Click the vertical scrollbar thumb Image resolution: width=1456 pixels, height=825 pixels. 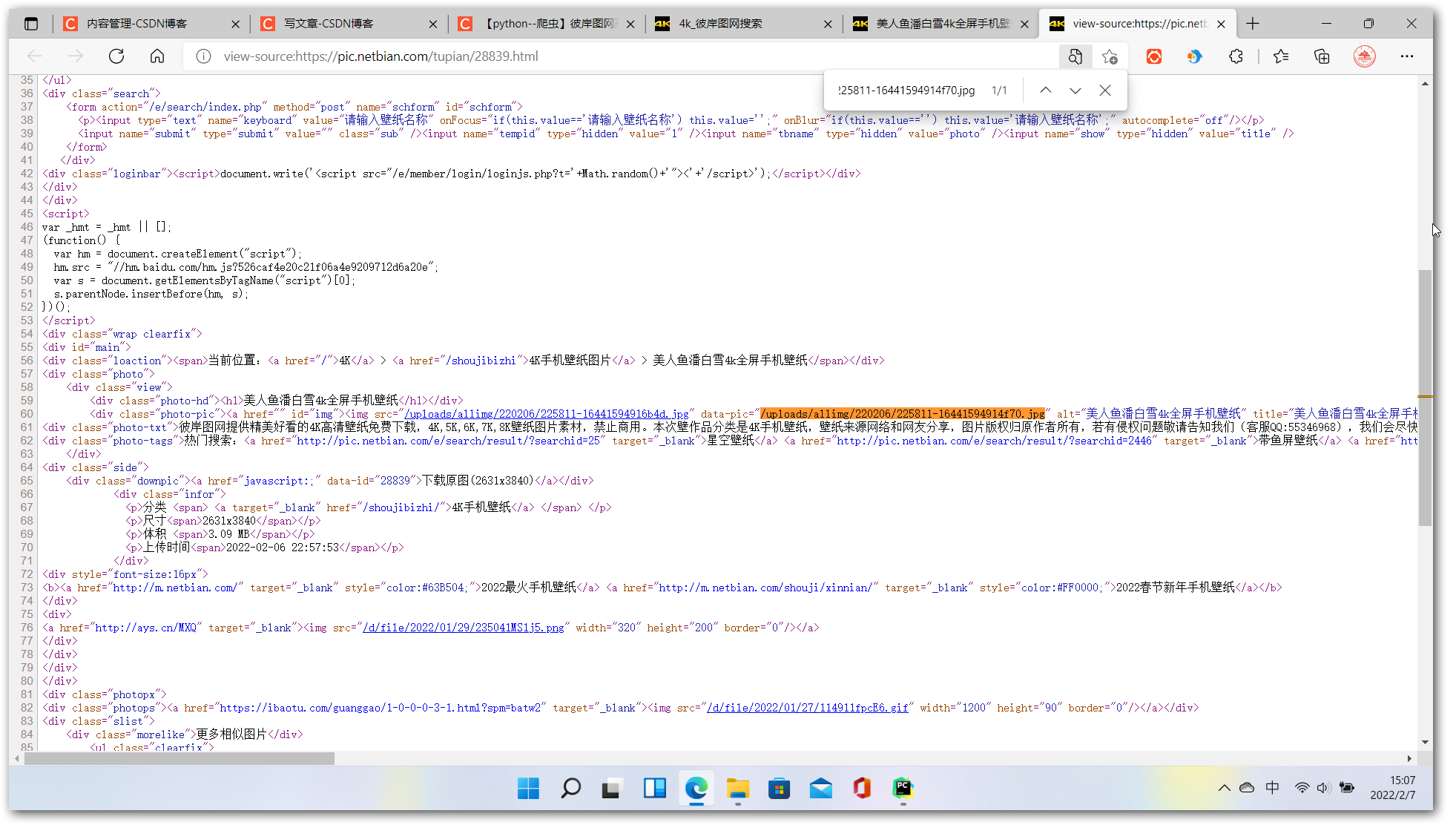click(1425, 398)
